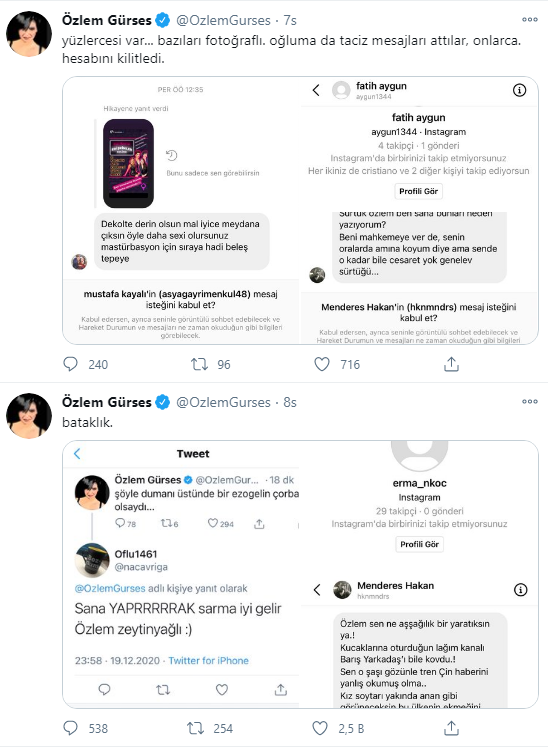Open the info icon beside fatih aygun
The height and width of the screenshot is (748, 548).
(x=519, y=90)
